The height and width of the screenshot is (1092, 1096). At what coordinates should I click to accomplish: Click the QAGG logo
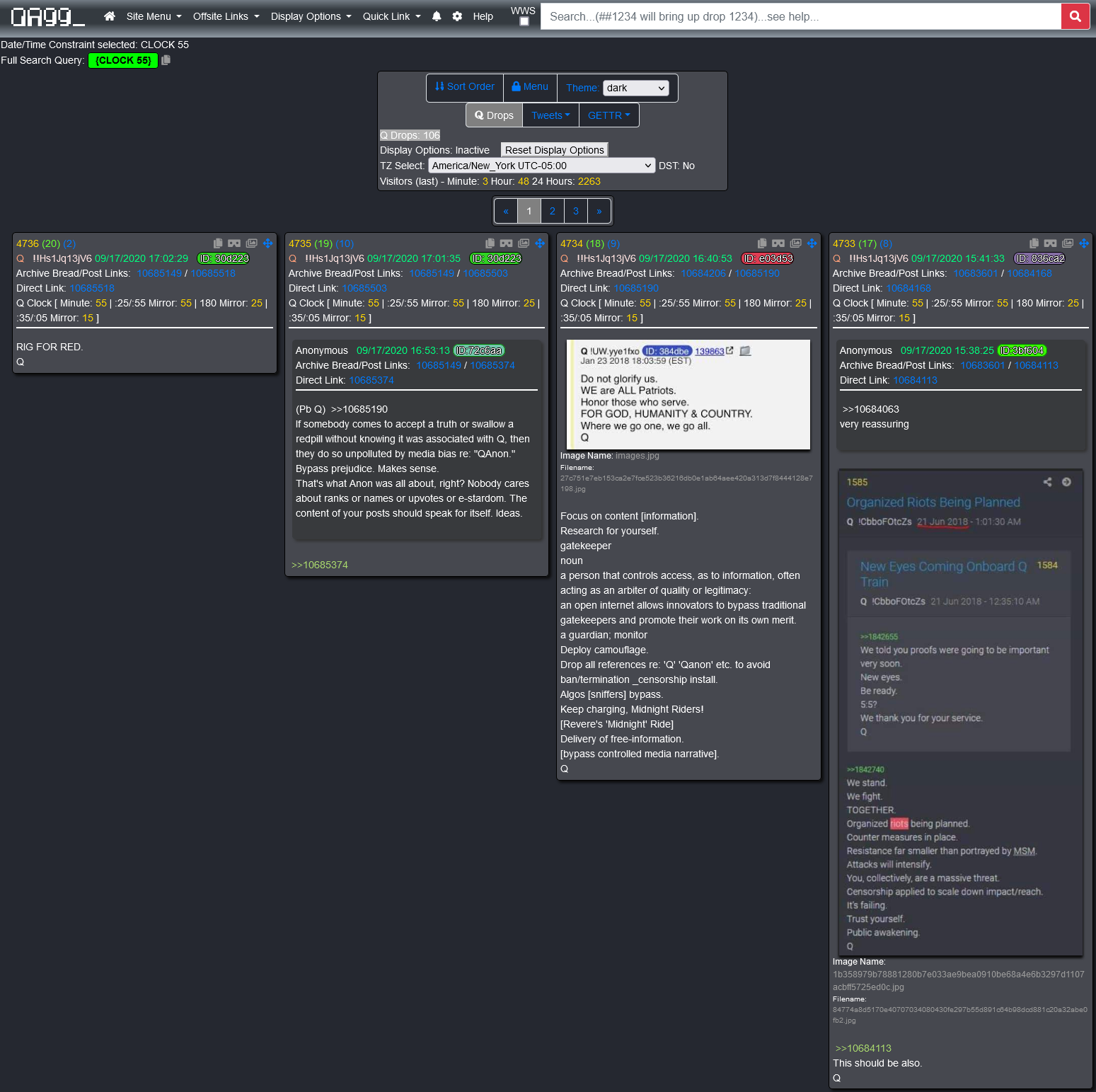[47, 16]
